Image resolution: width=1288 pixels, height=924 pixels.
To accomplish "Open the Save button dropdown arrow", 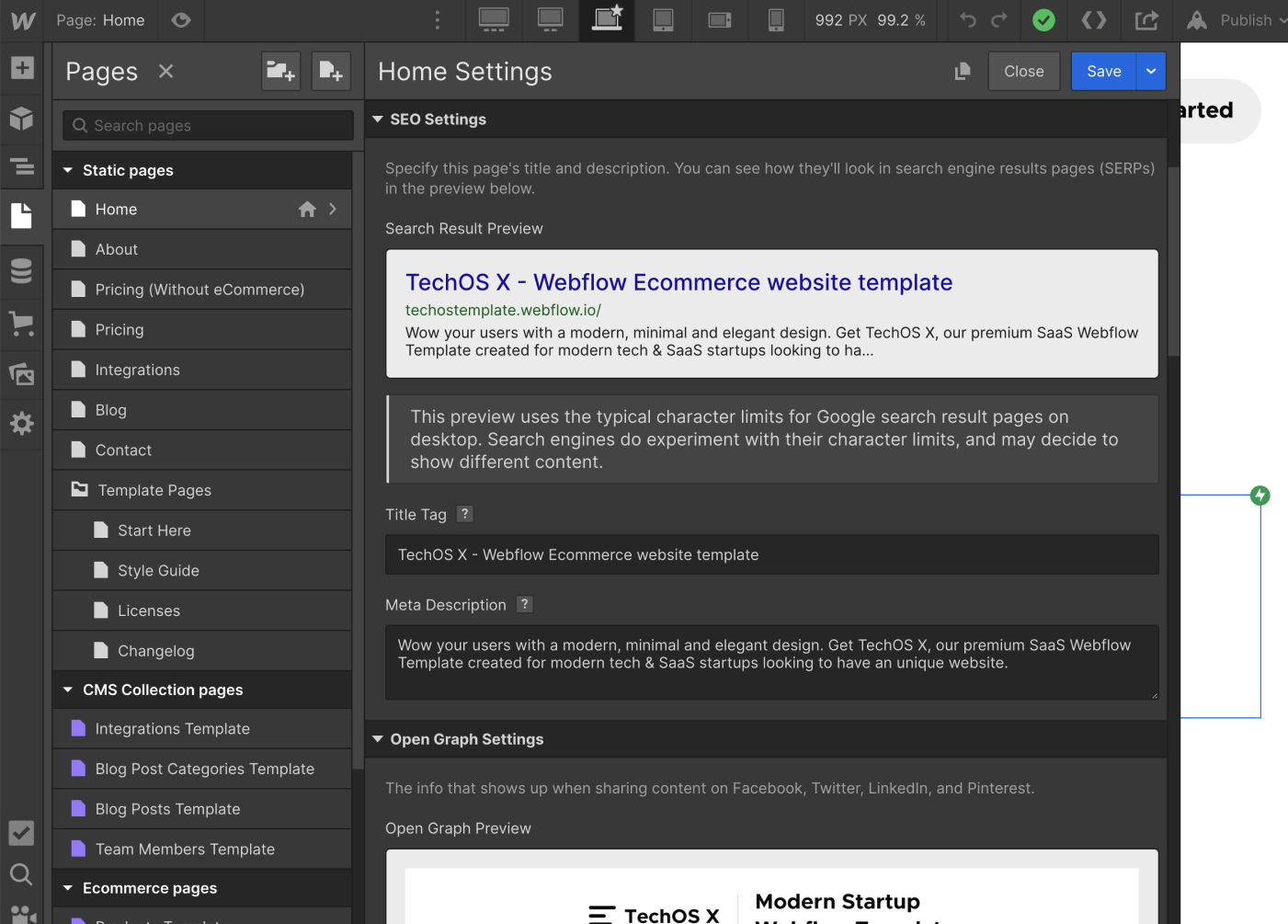I will pyautogui.click(x=1151, y=72).
